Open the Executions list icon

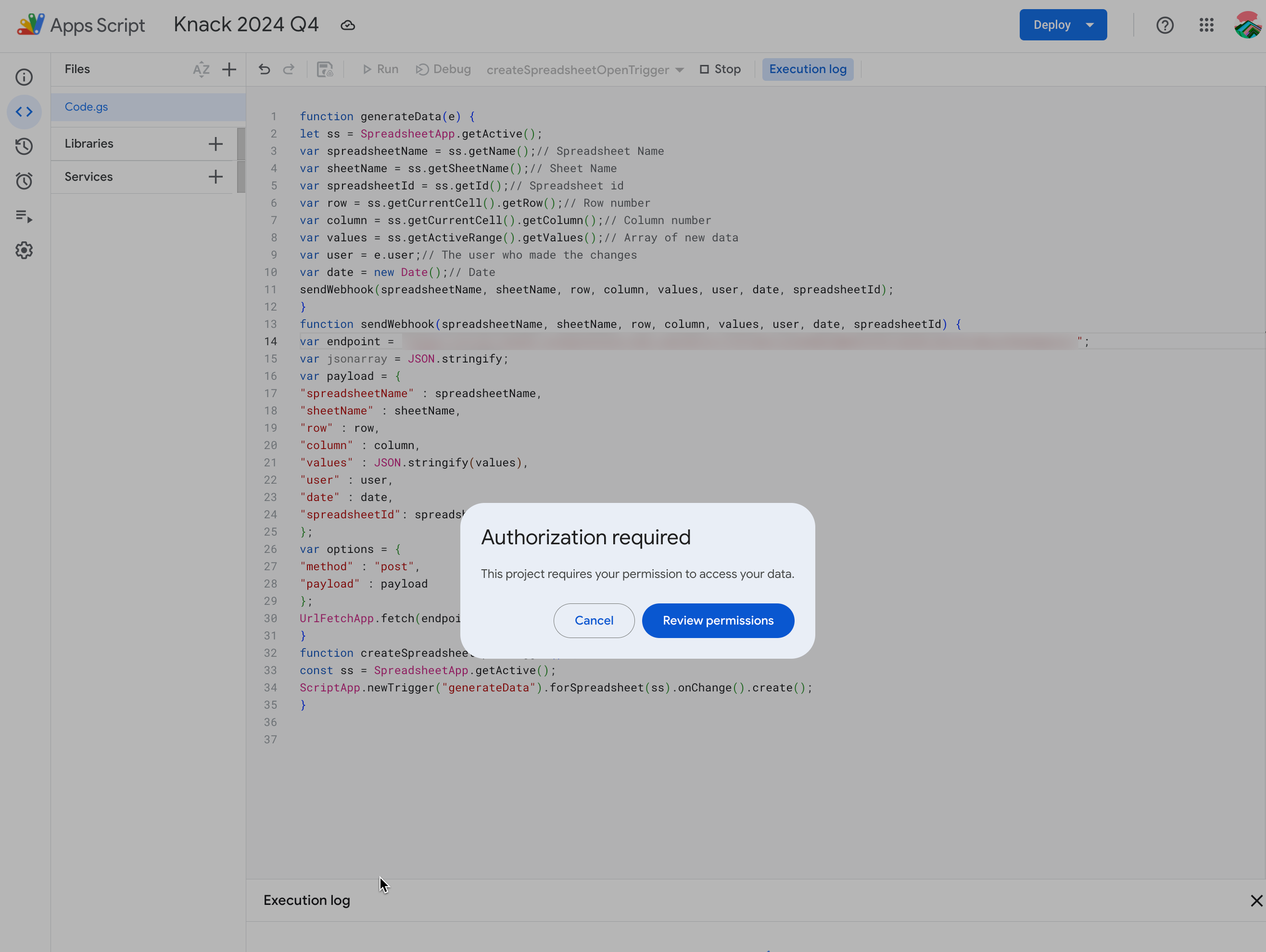(24, 216)
